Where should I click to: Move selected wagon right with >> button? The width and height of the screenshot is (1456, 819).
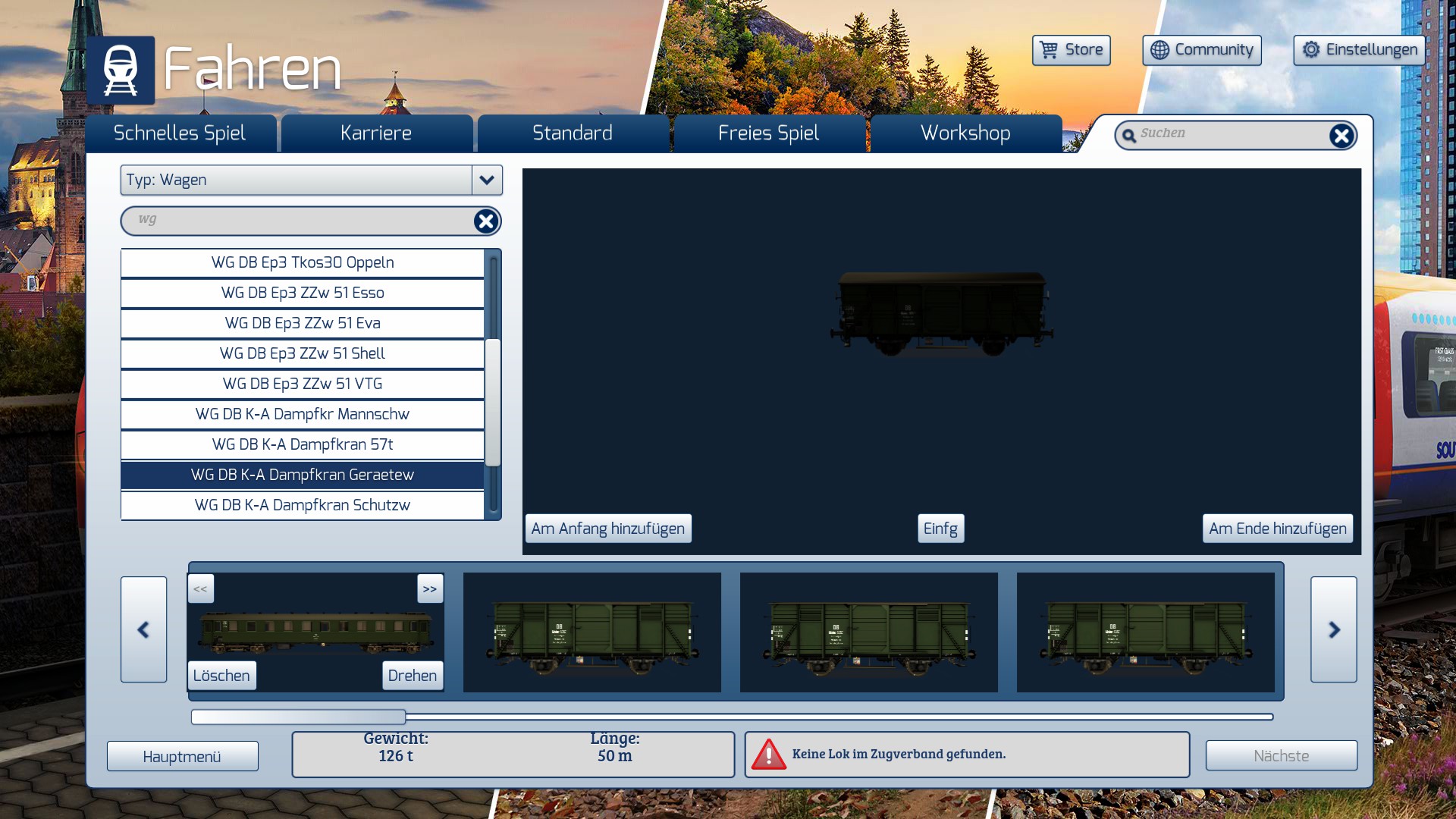pos(430,588)
